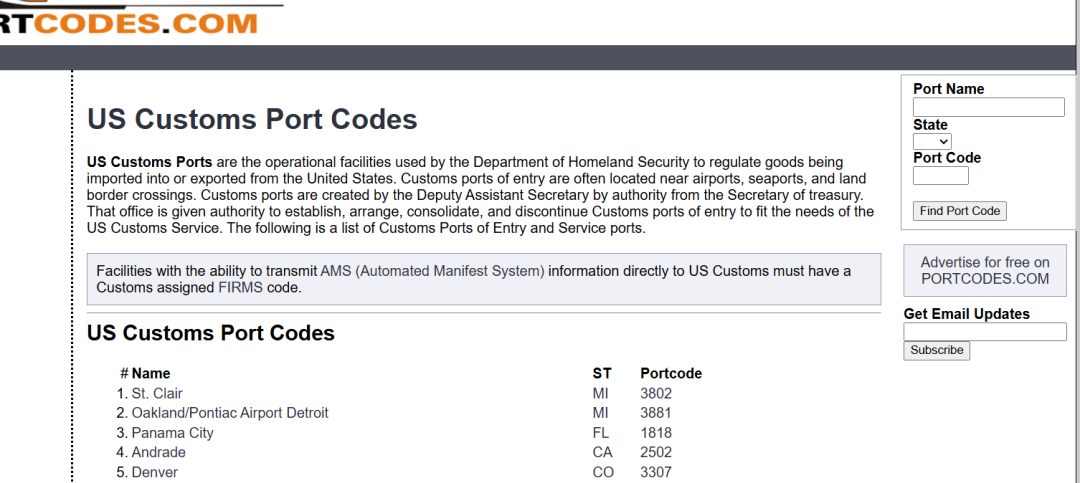Screen dimensions: 1080x483
Task: Click the MI state cell for St. Clair
Action: click(x=601, y=393)
